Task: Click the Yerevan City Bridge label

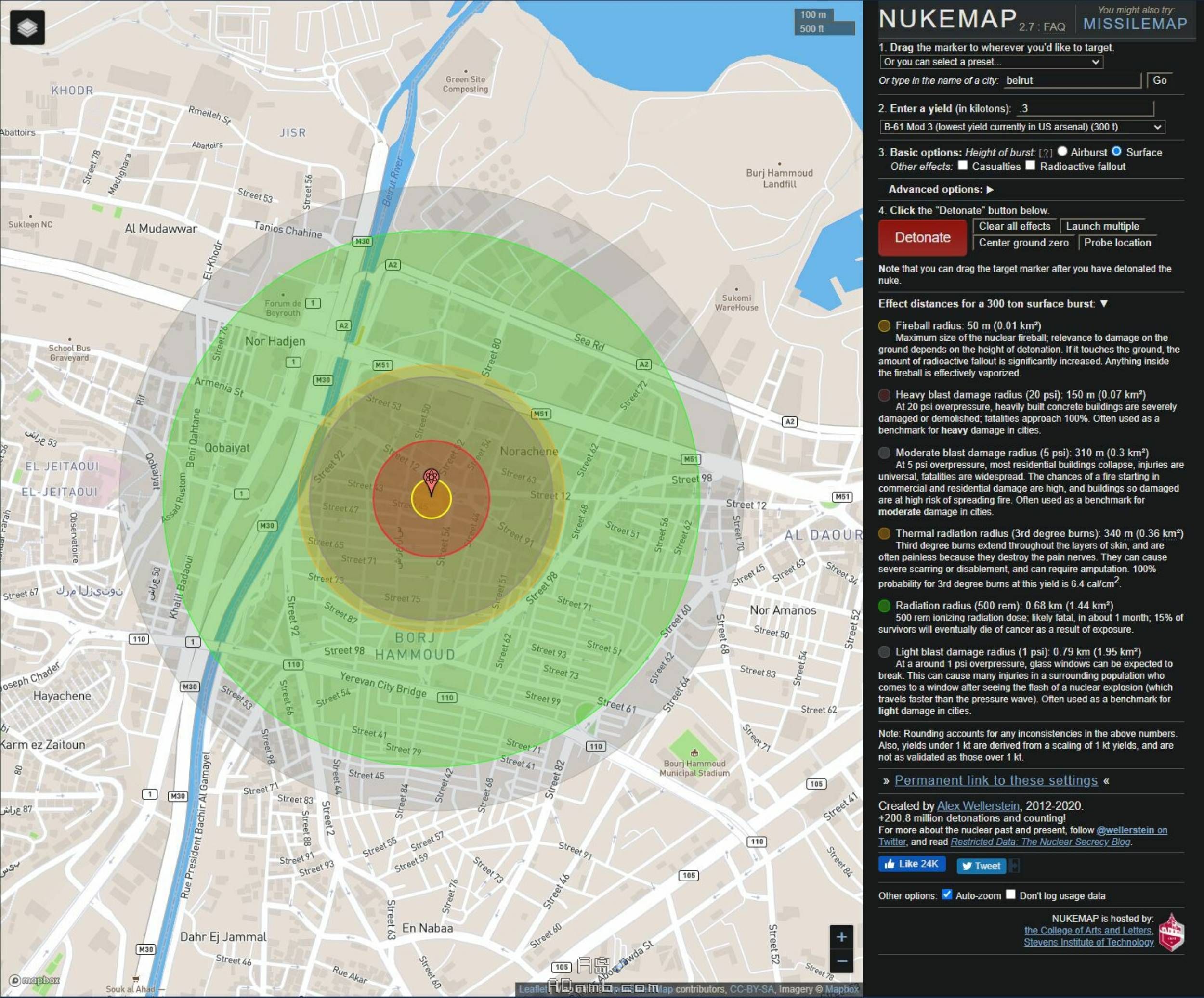Action: pyautogui.click(x=383, y=685)
